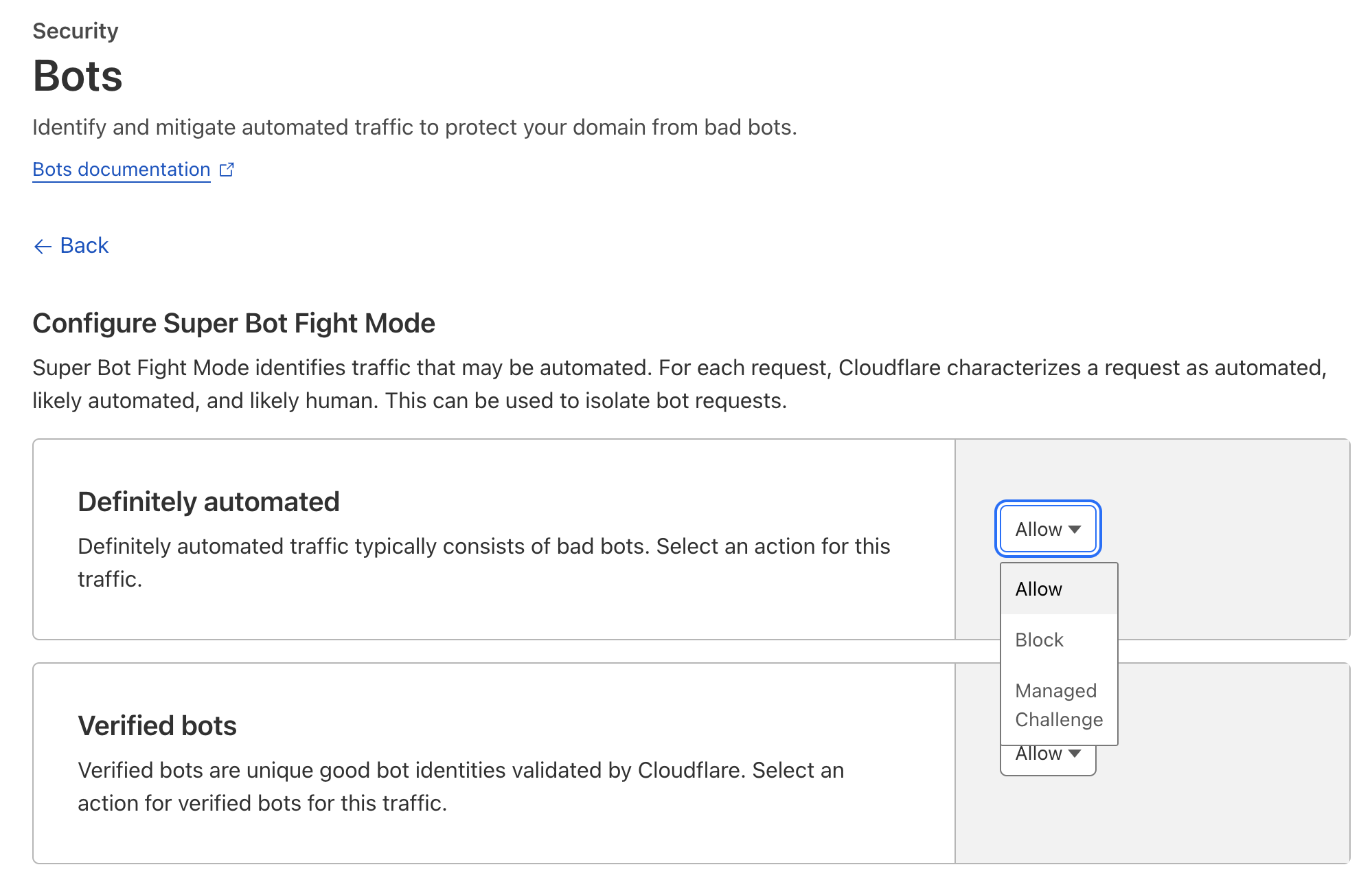Click the paragraph starting 'Super Bot Fight Mode identifies'
The image size is (1372, 878).
(680, 384)
